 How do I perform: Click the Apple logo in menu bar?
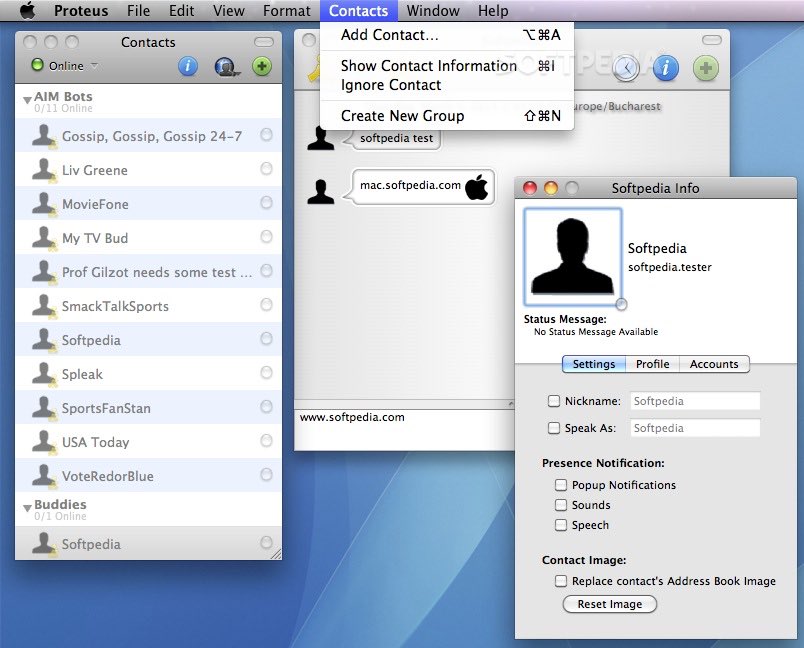point(28,10)
